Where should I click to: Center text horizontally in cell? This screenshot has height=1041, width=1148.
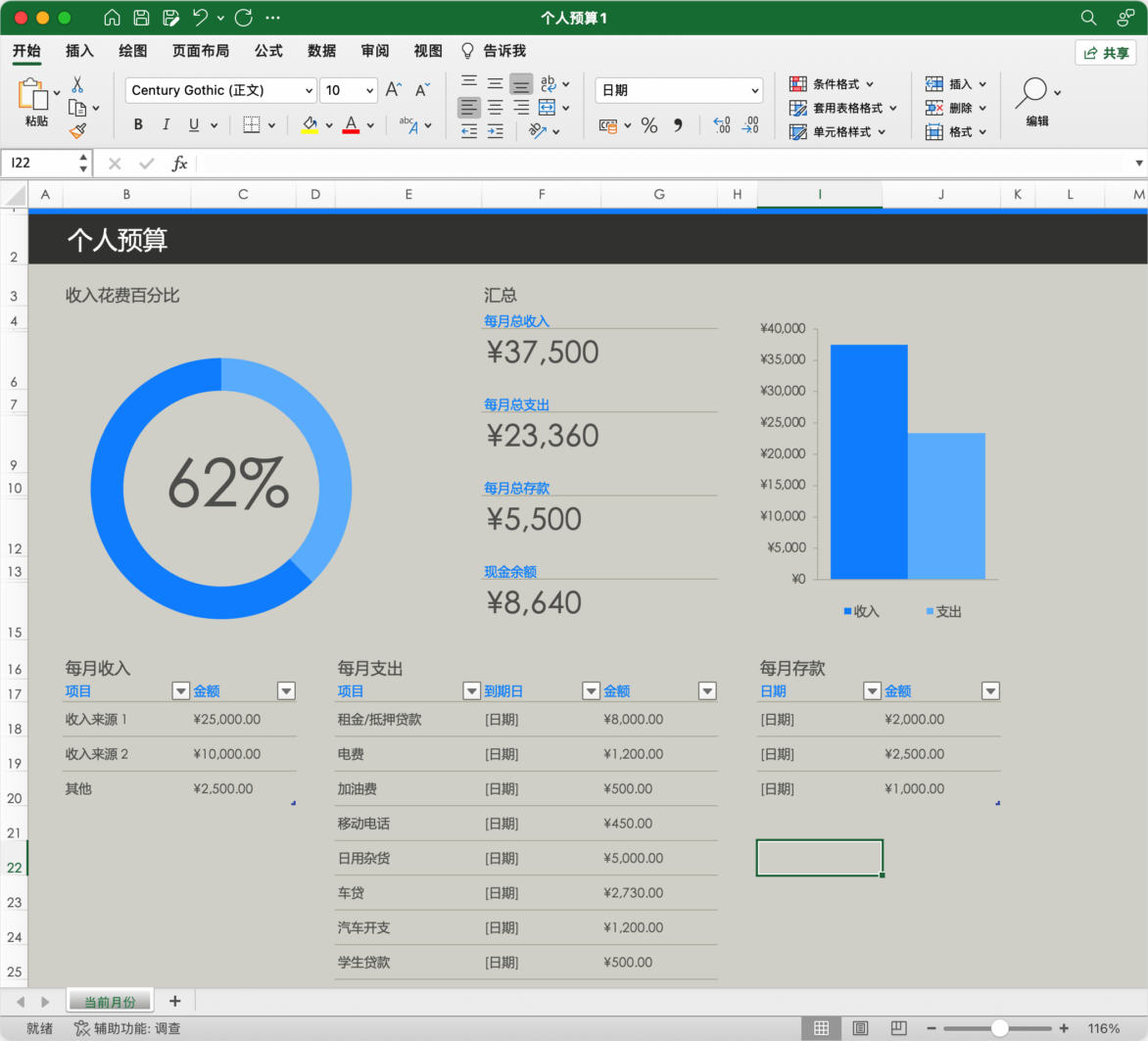(x=496, y=108)
